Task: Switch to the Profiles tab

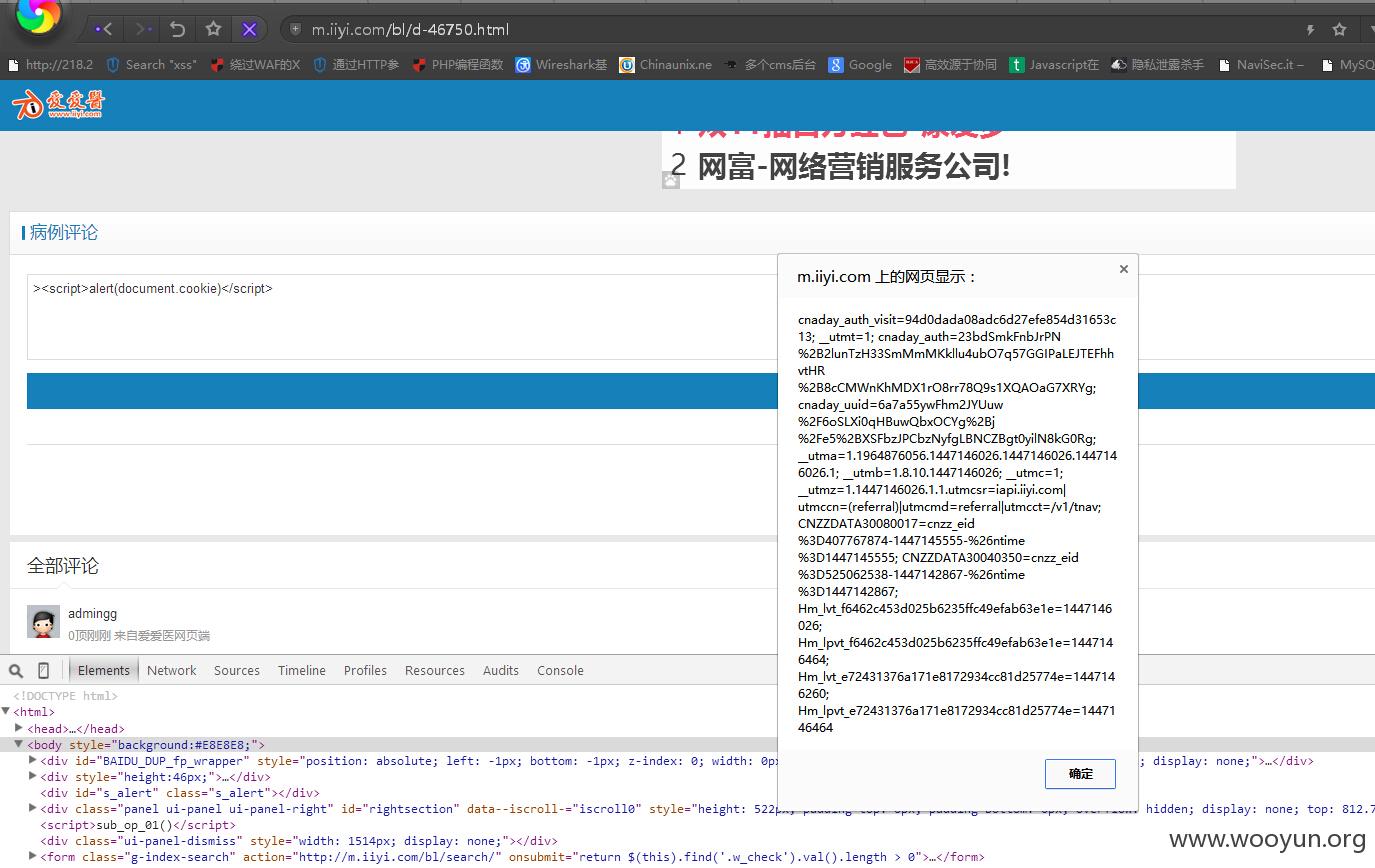Action: tap(365, 670)
